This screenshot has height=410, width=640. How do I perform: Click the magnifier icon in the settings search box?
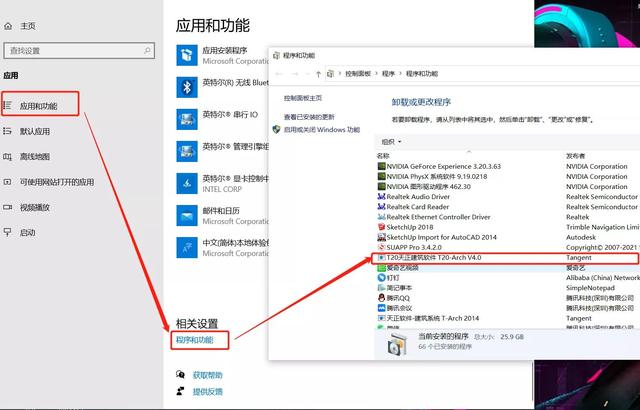pos(147,51)
